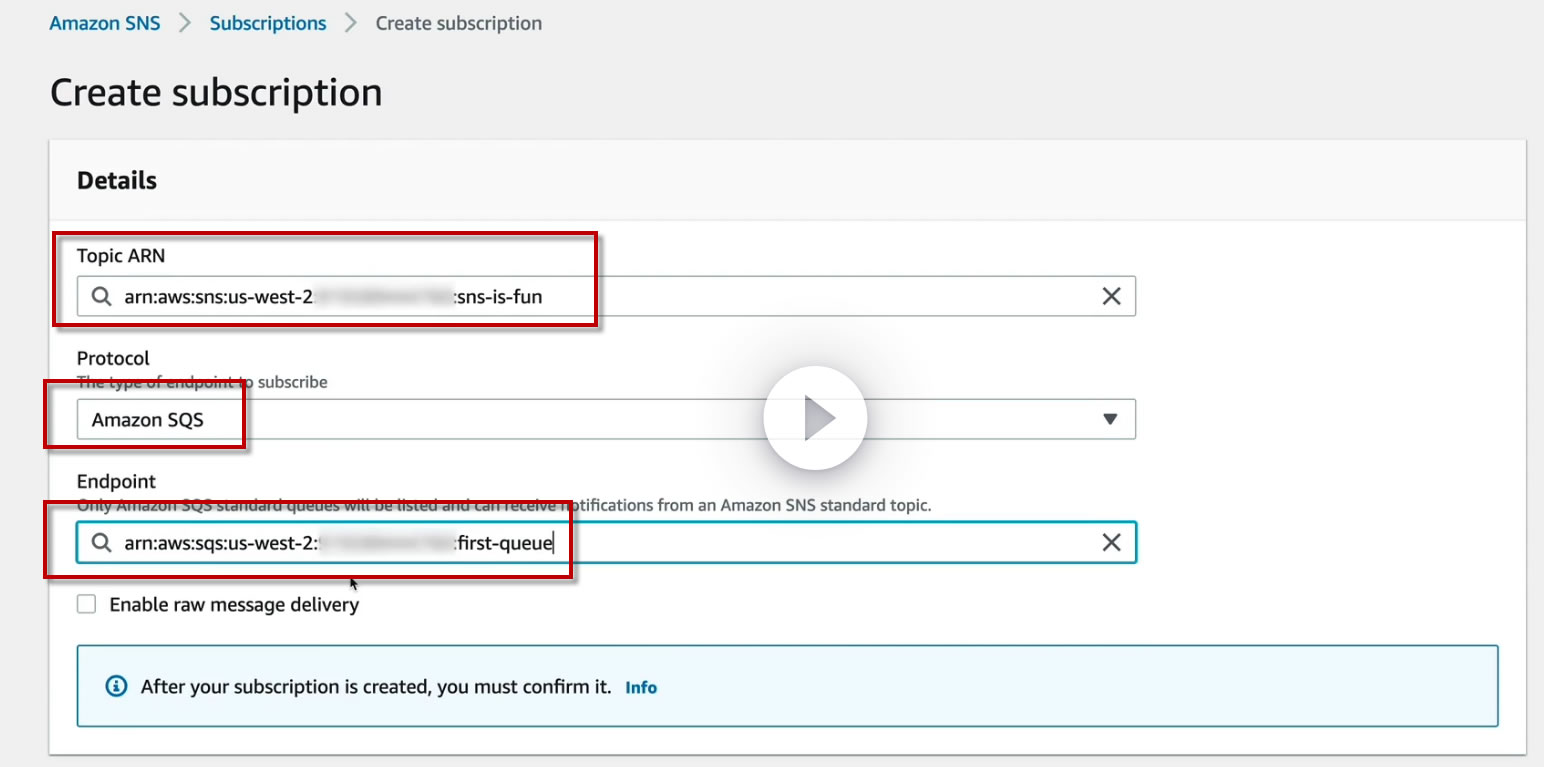Click the Topic ARN search field

coord(606,296)
